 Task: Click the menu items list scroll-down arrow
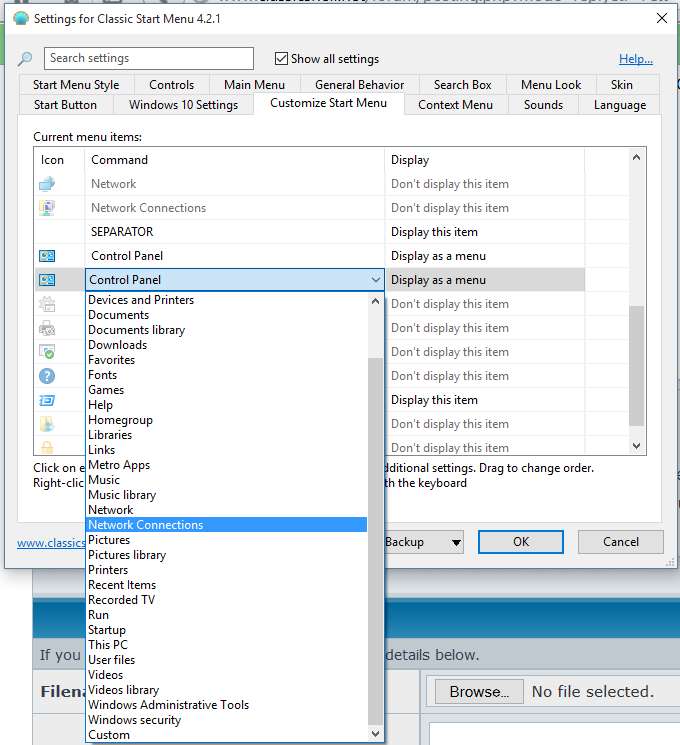[636, 446]
